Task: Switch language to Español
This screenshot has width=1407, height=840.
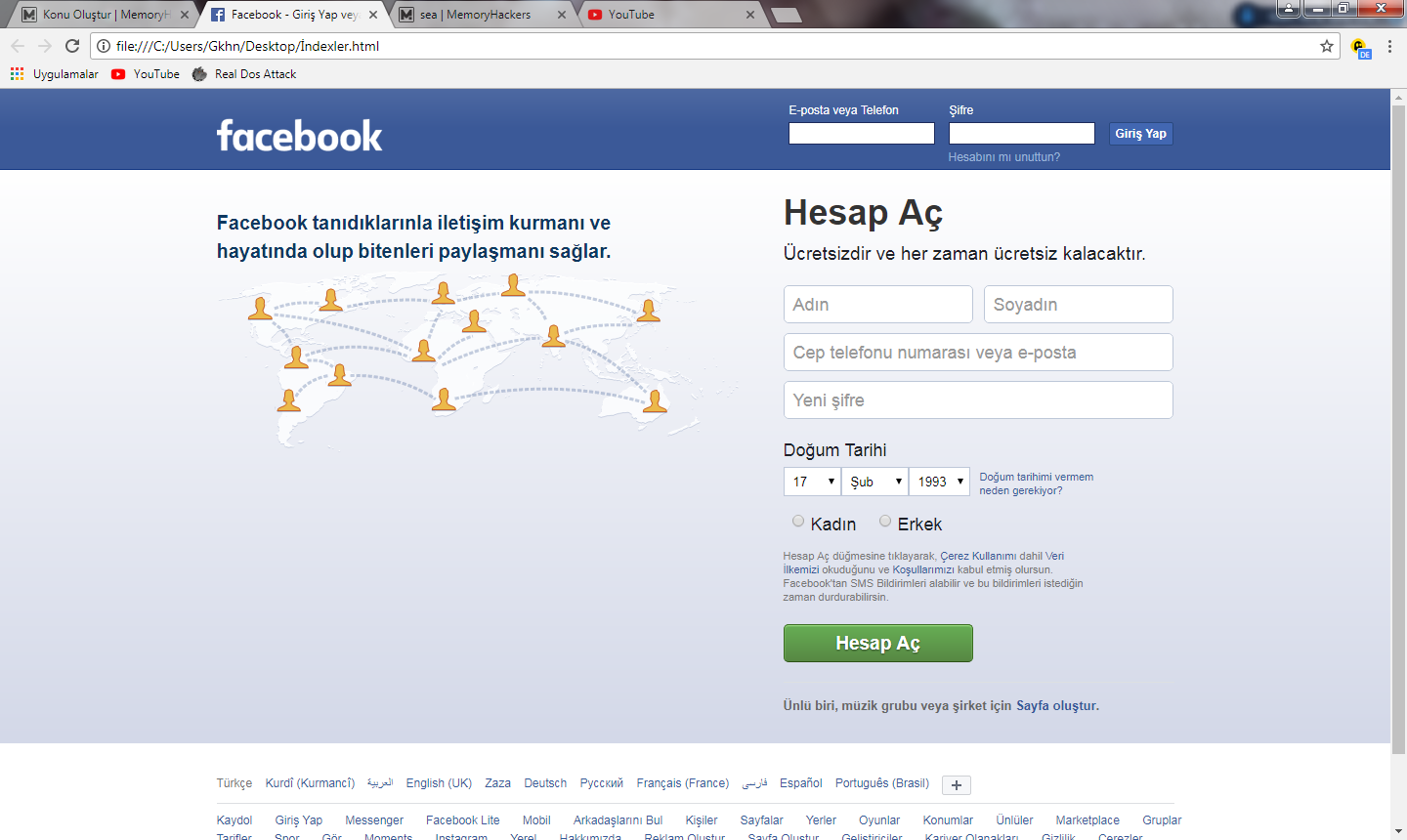Action: 801,783
